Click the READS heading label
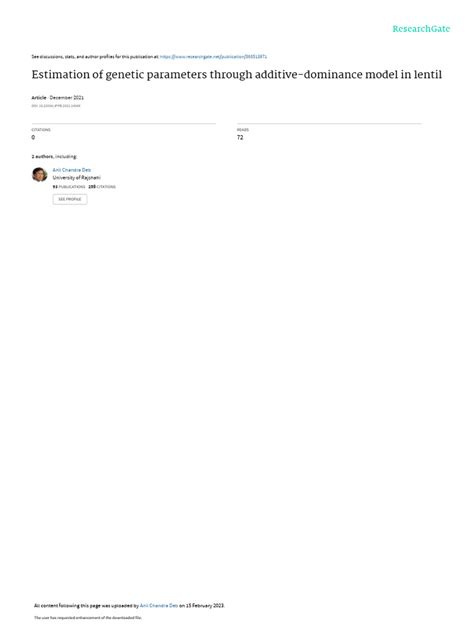Viewport: 474px width, 632px height. 243,130
